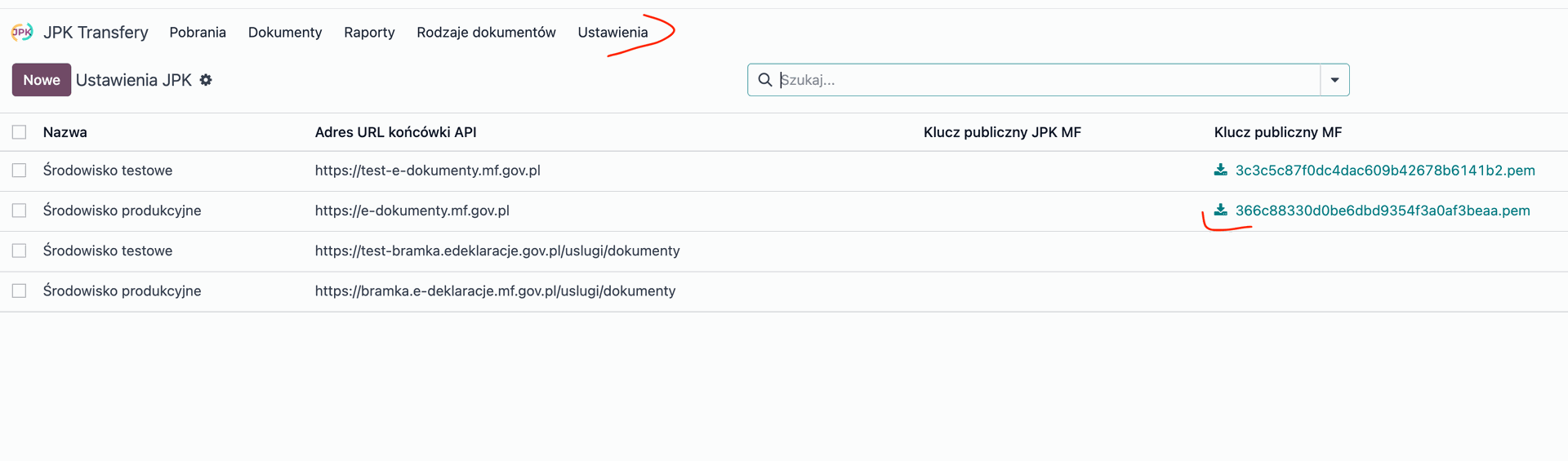Select the test-bramka edeklaracje row checkbox
The width and height of the screenshot is (1568, 461).
[x=20, y=250]
